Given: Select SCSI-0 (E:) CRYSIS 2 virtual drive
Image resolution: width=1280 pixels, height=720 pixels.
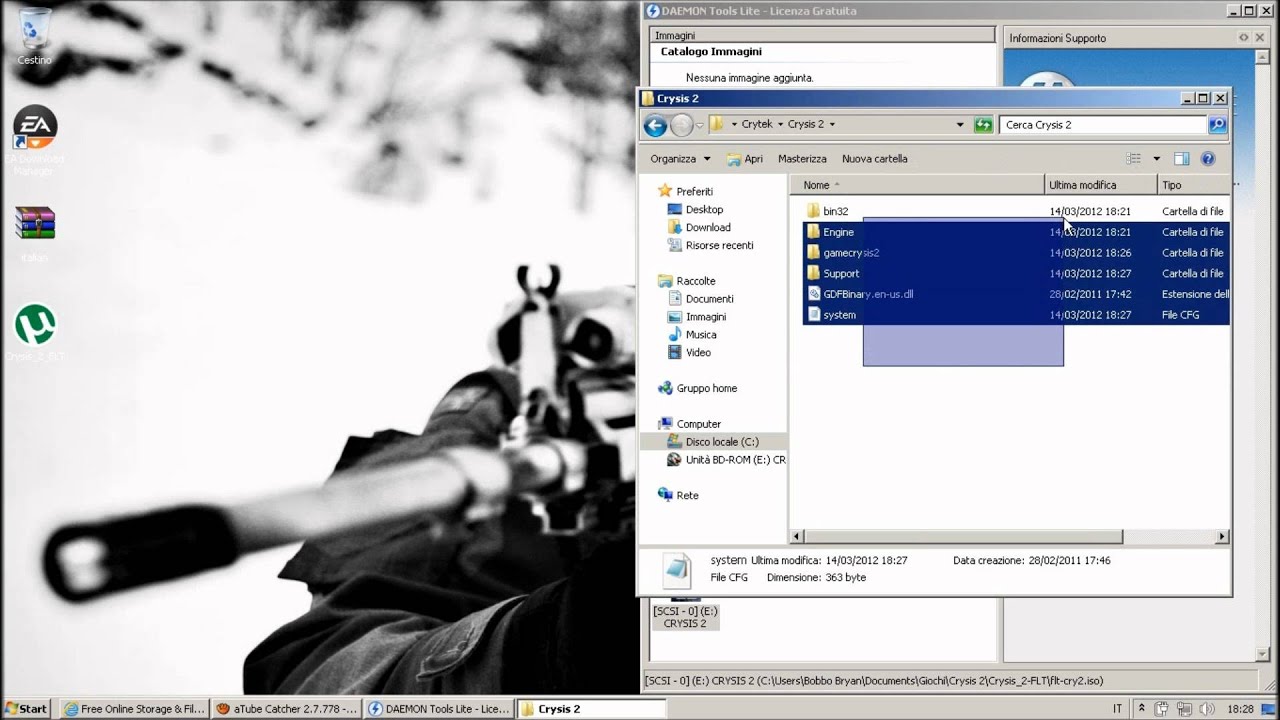Looking at the screenshot, I should (685, 612).
